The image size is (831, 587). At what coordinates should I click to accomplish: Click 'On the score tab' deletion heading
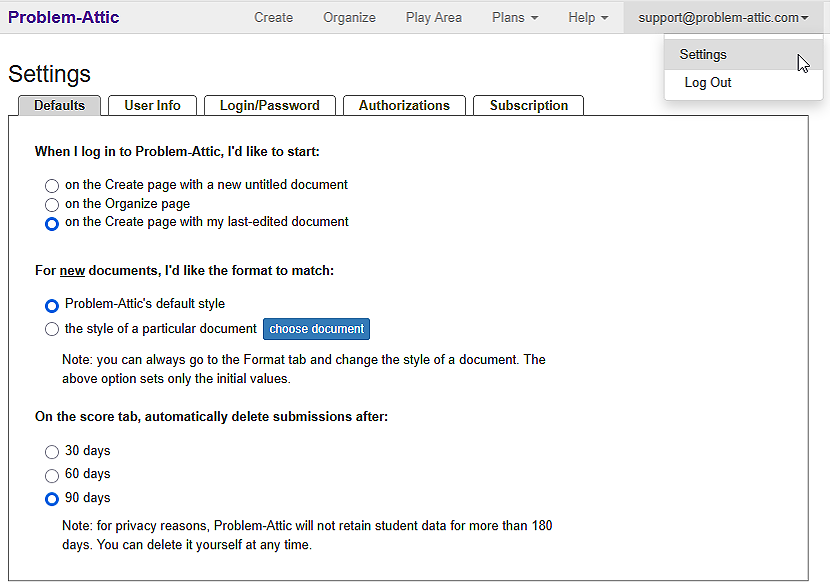coord(211,417)
